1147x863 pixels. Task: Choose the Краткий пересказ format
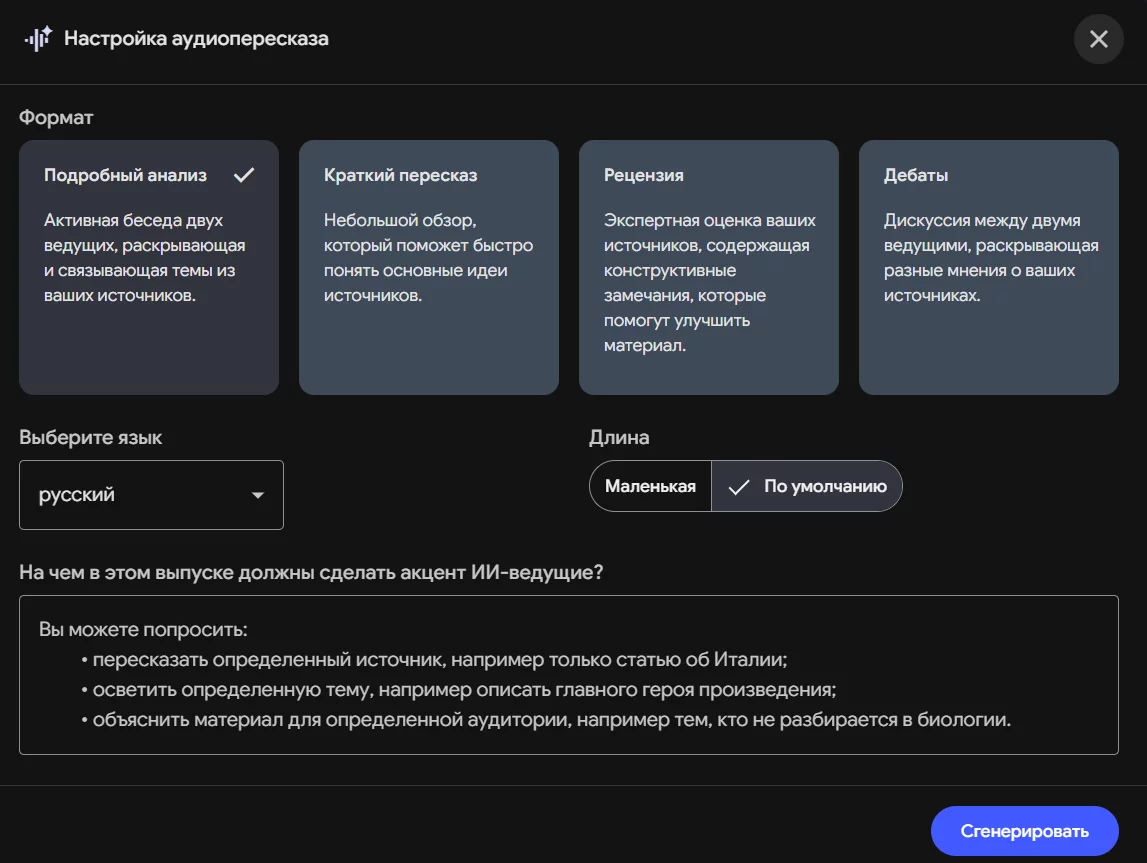tap(429, 267)
